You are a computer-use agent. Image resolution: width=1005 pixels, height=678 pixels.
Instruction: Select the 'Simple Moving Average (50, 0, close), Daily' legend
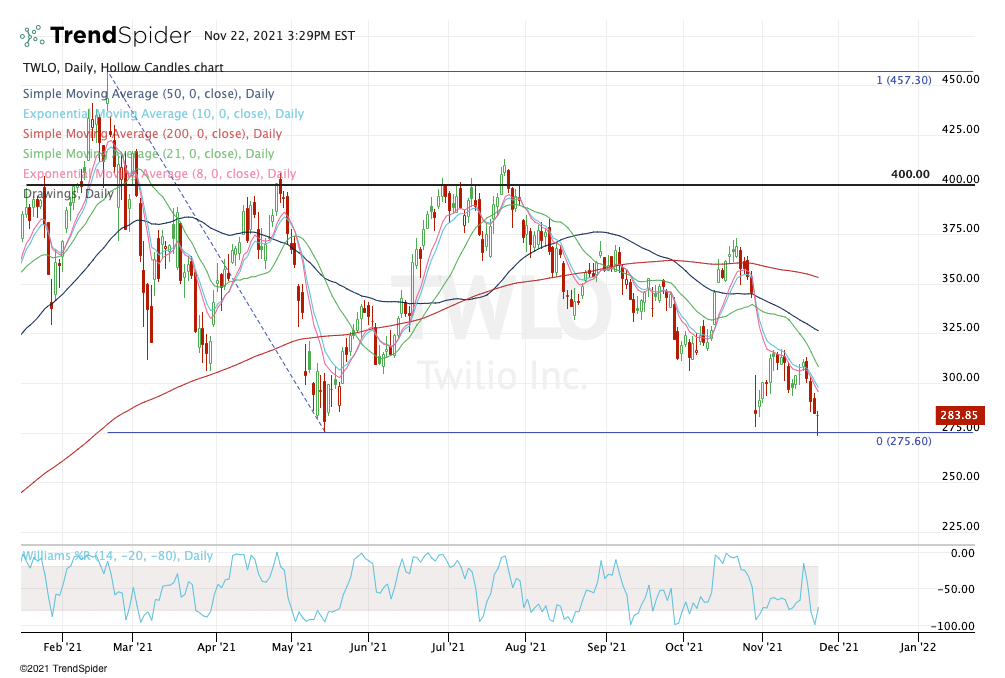click(149, 94)
